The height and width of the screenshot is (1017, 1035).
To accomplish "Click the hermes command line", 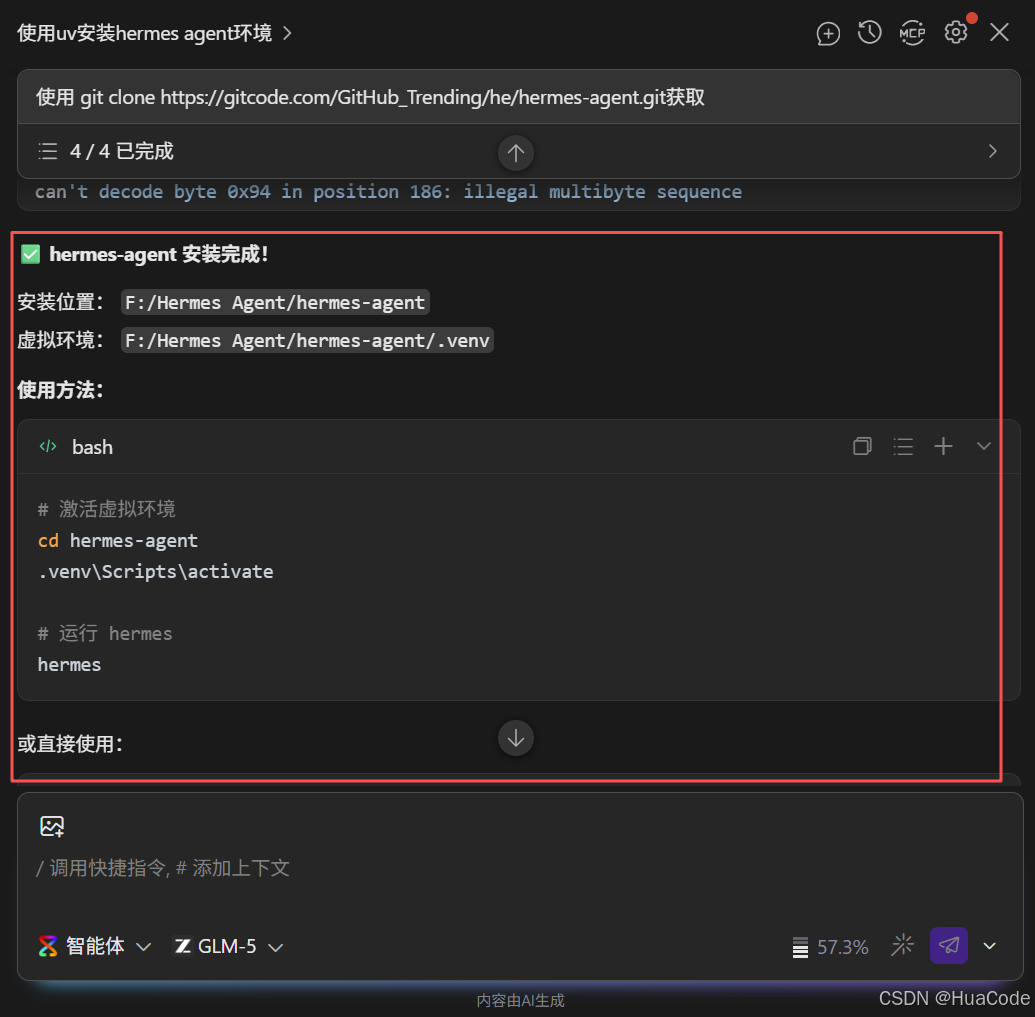I will [x=69, y=665].
